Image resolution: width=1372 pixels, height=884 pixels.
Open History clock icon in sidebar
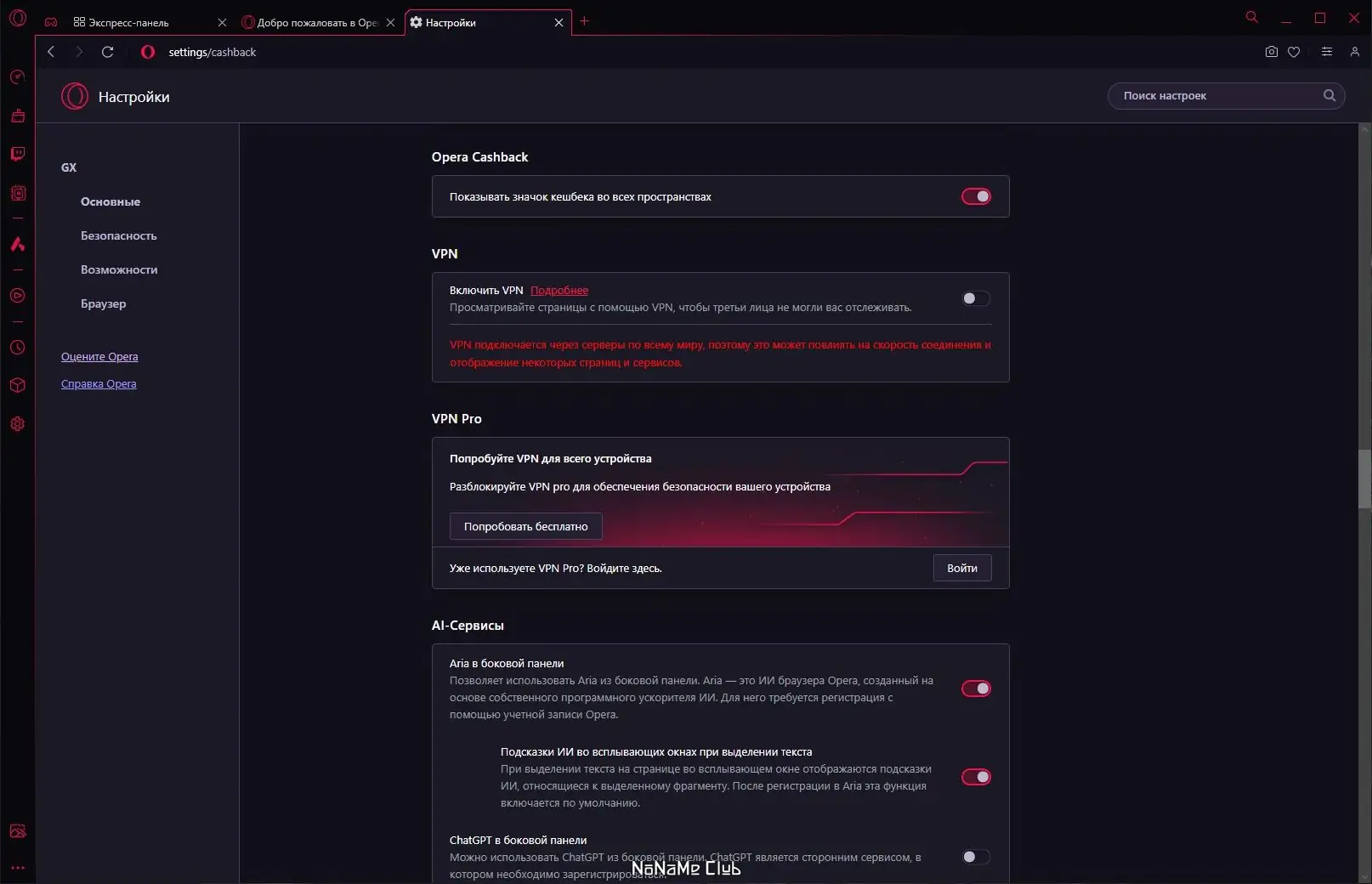(x=18, y=348)
